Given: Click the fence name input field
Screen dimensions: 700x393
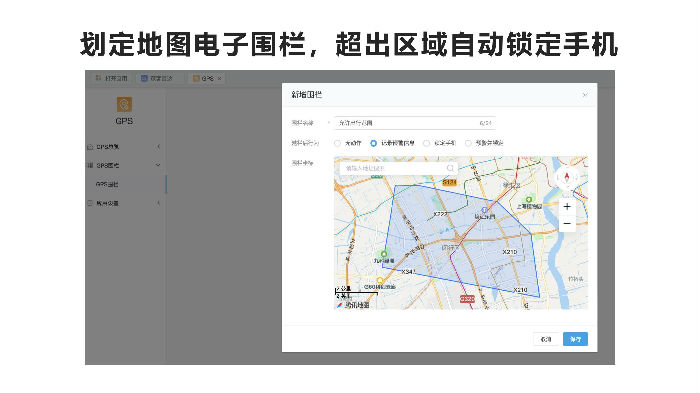Looking at the screenshot, I should tap(415, 123).
